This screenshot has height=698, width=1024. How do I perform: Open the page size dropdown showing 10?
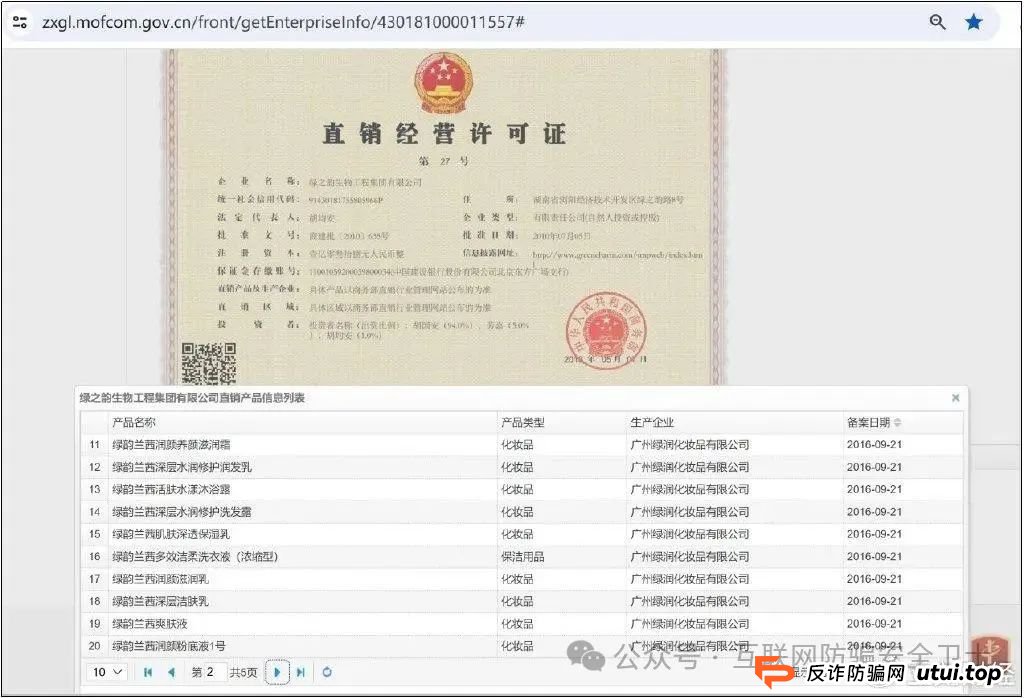coord(106,672)
